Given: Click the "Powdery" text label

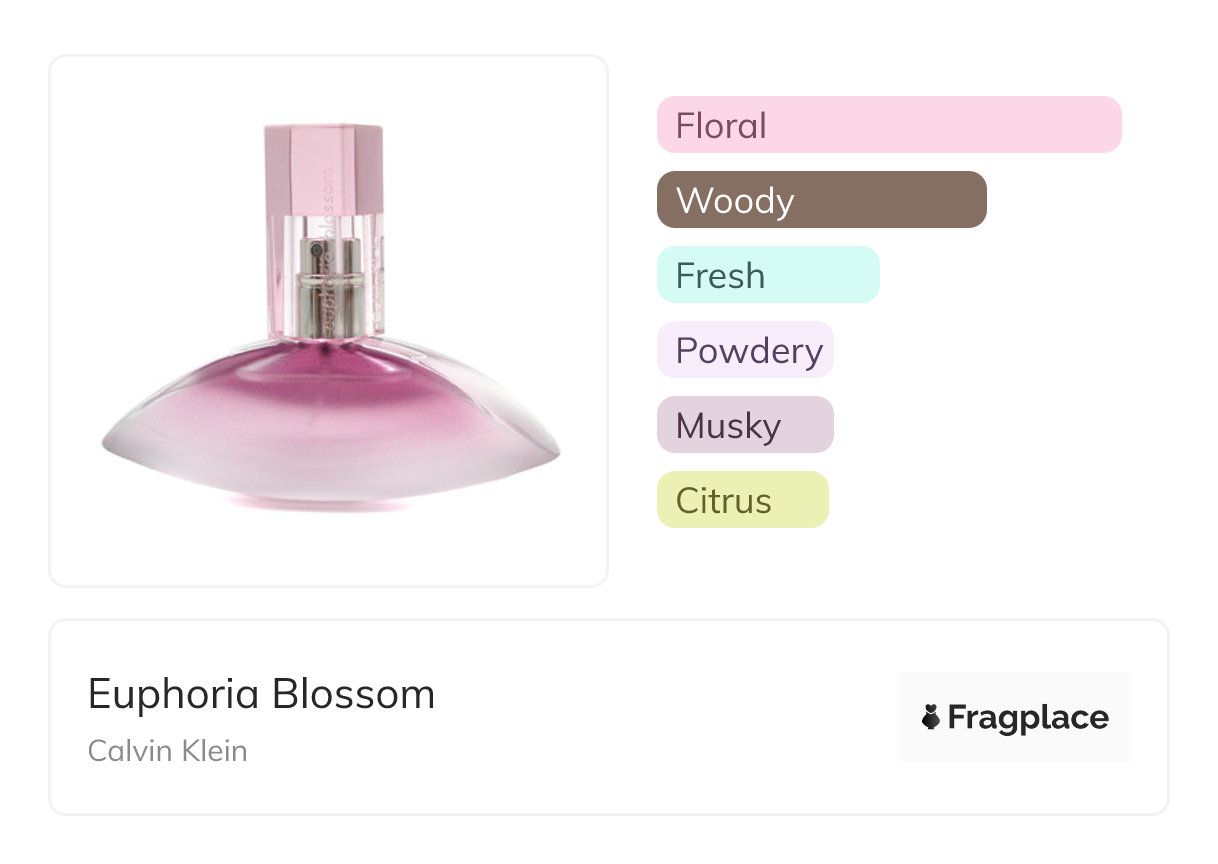Looking at the screenshot, I should [749, 351].
